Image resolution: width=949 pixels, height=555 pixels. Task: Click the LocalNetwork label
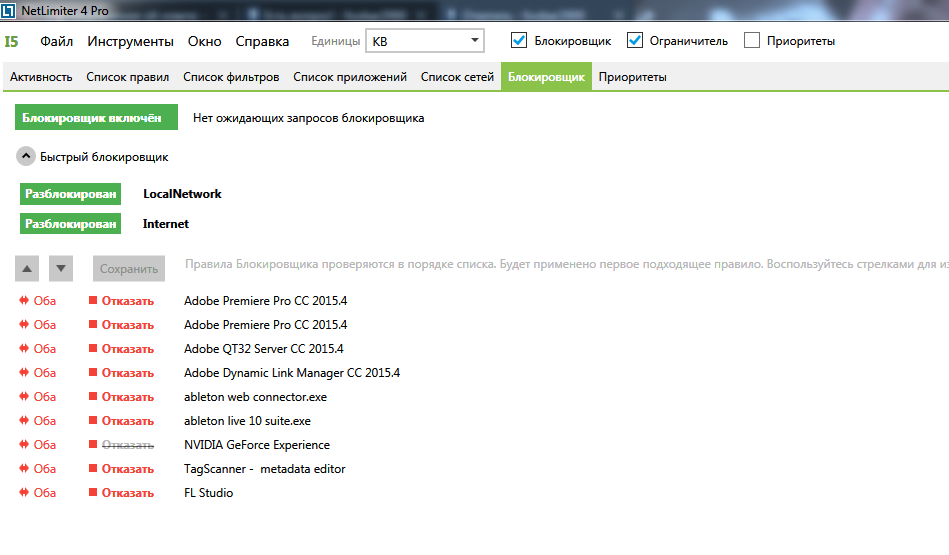182,194
